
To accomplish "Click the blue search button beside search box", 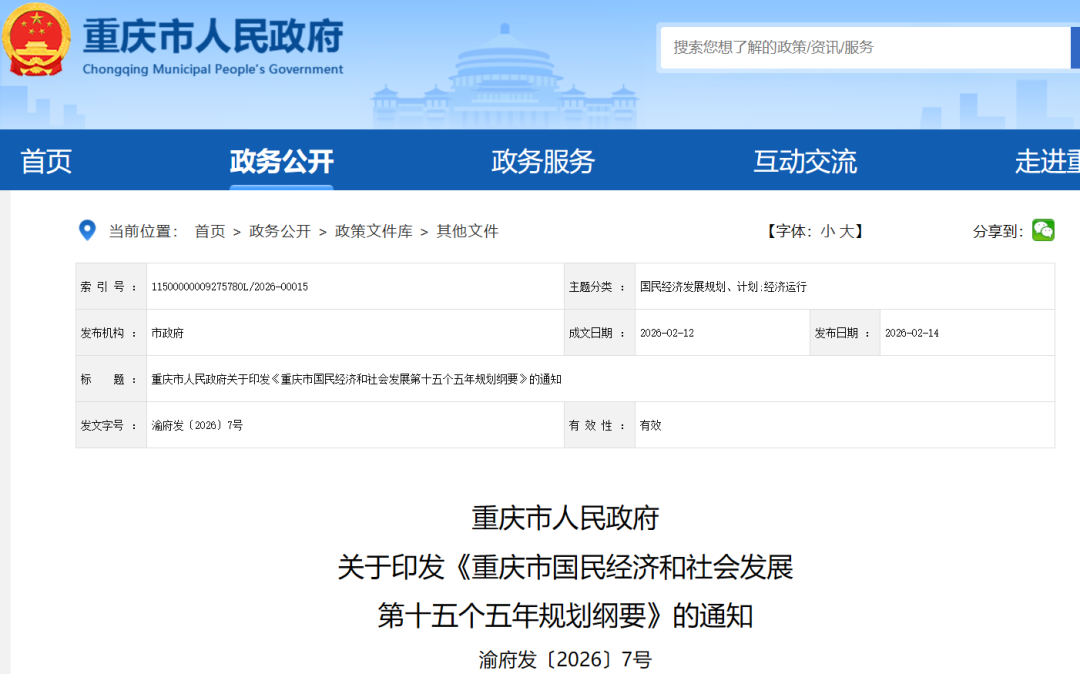I will (1072, 48).
